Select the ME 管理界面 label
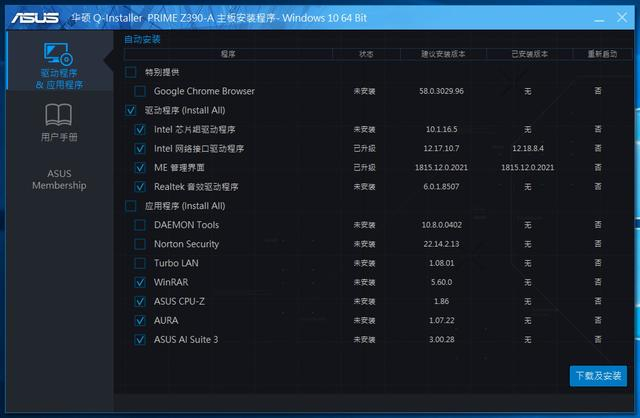This screenshot has width=640, height=418. click(x=179, y=167)
